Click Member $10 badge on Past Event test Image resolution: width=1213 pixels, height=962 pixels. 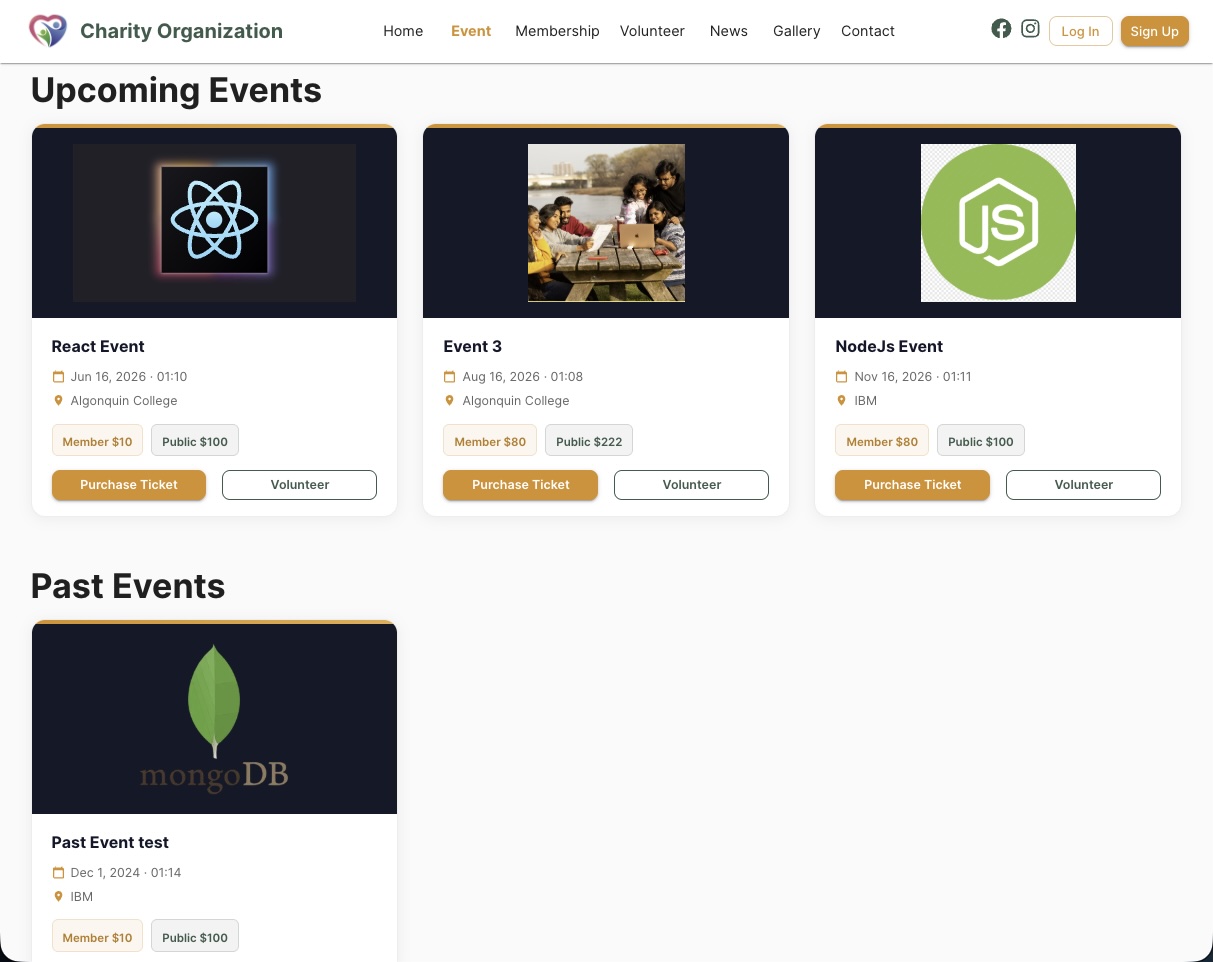(97, 937)
